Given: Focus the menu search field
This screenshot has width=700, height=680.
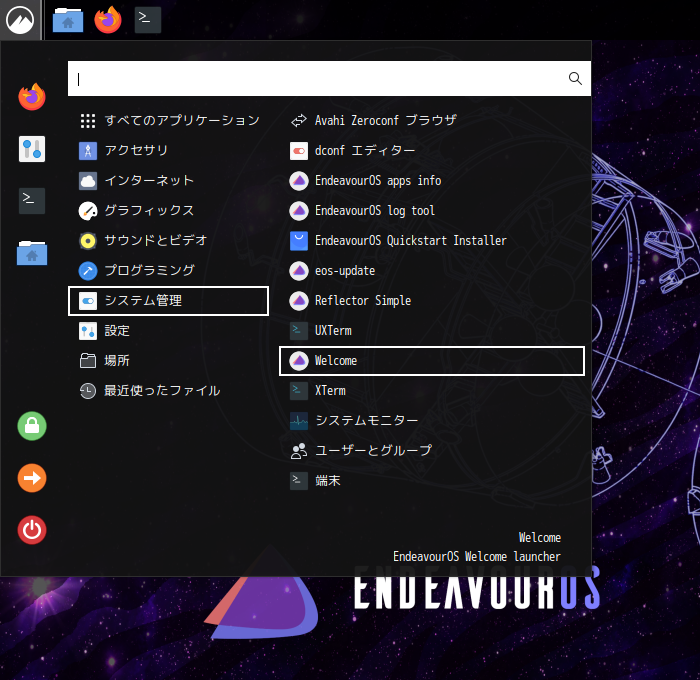Looking at the screenshot, I should [x=329, y=79].
